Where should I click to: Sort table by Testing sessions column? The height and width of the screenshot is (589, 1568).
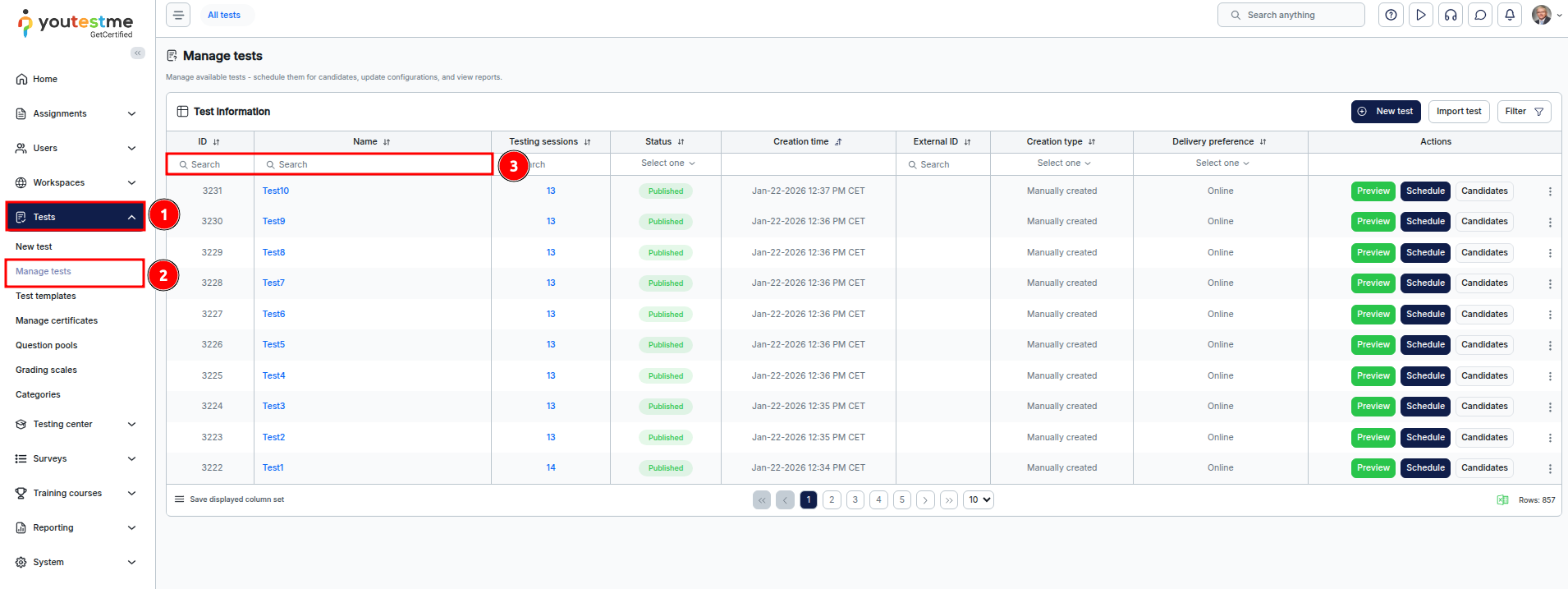click(587, 142)
